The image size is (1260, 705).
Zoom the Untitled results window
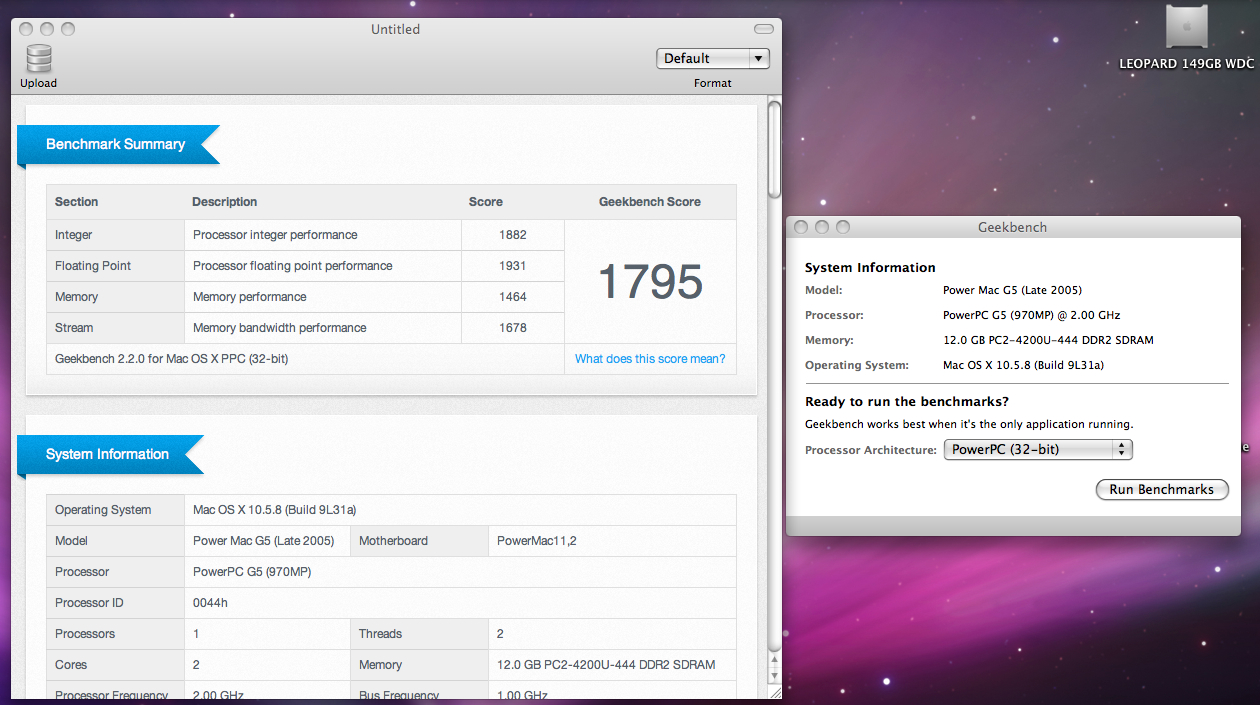tap(68, 29)
